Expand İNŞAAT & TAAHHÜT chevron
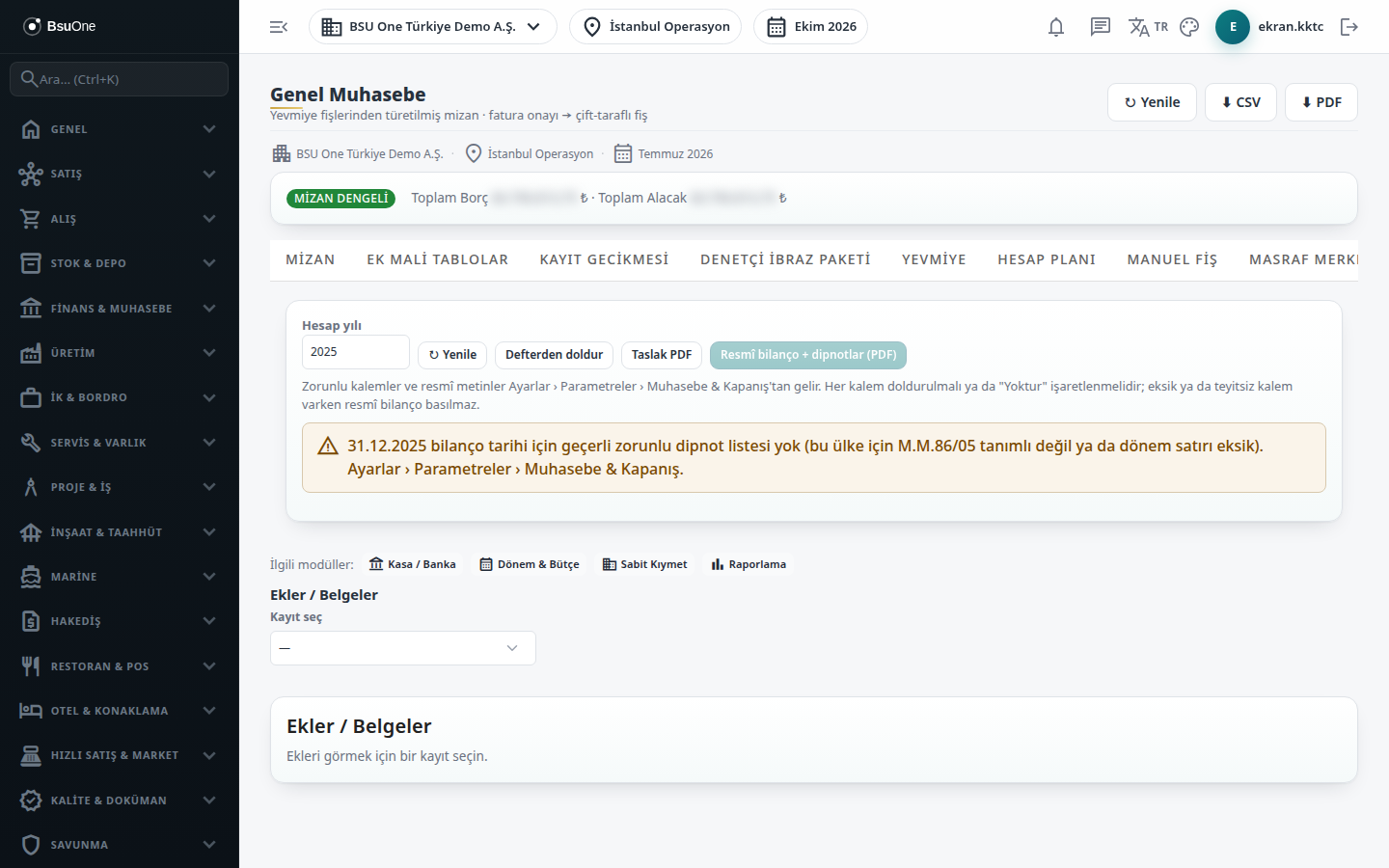1389x868 pixels. 209,532
